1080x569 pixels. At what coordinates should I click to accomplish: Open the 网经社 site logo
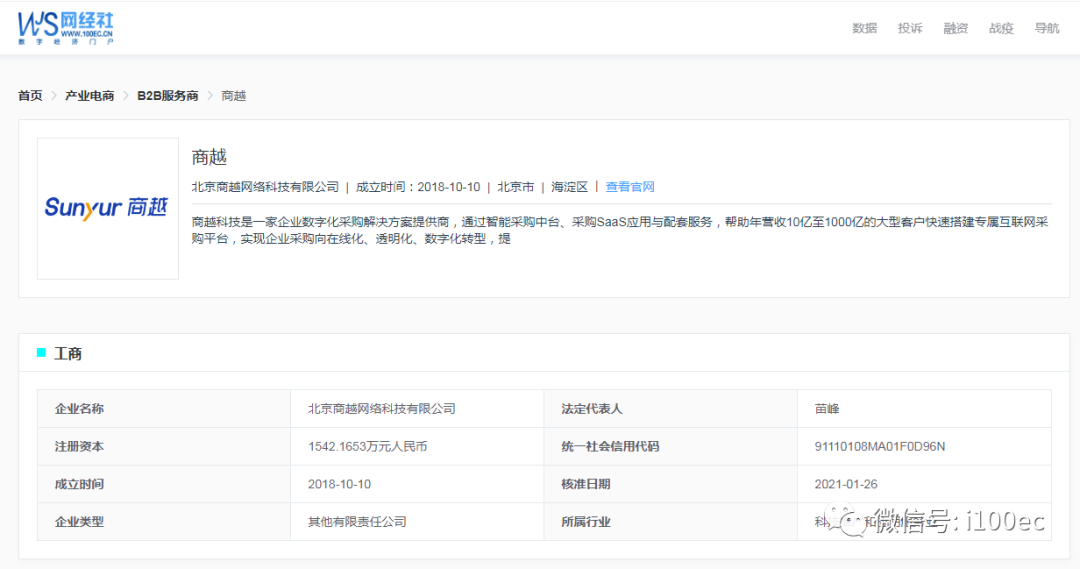(x=65, y=28)
